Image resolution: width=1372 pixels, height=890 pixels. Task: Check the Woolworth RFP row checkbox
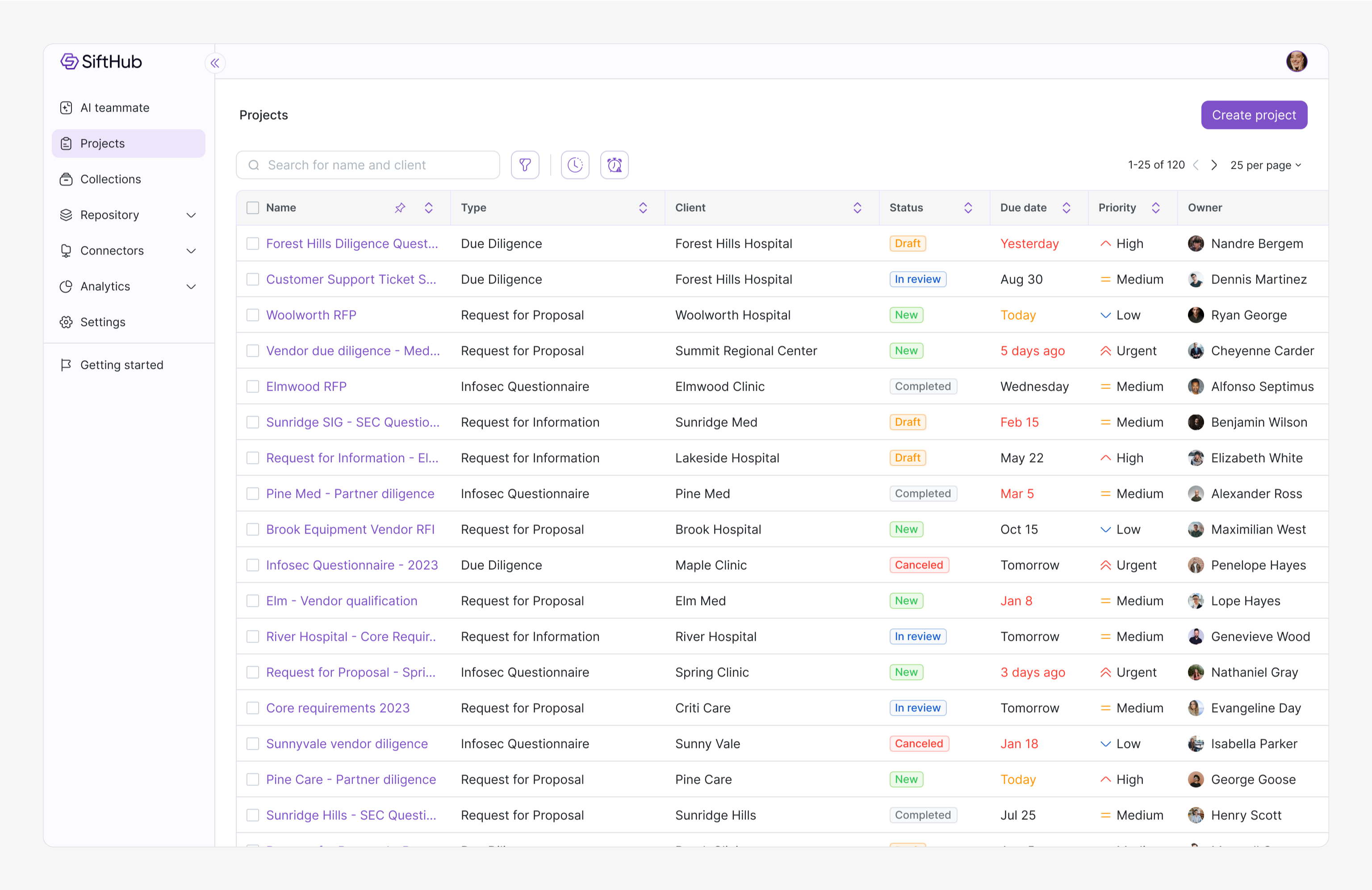click(252, 315)
